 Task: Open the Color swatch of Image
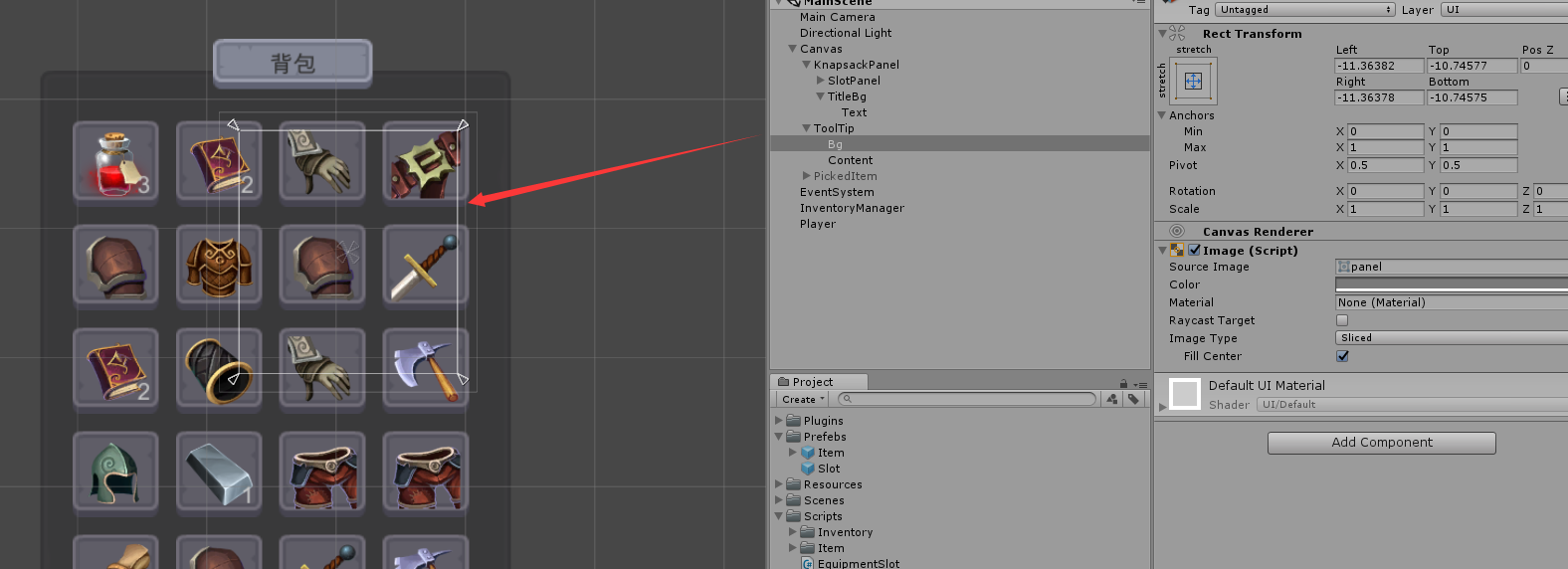coord(1452,284)
